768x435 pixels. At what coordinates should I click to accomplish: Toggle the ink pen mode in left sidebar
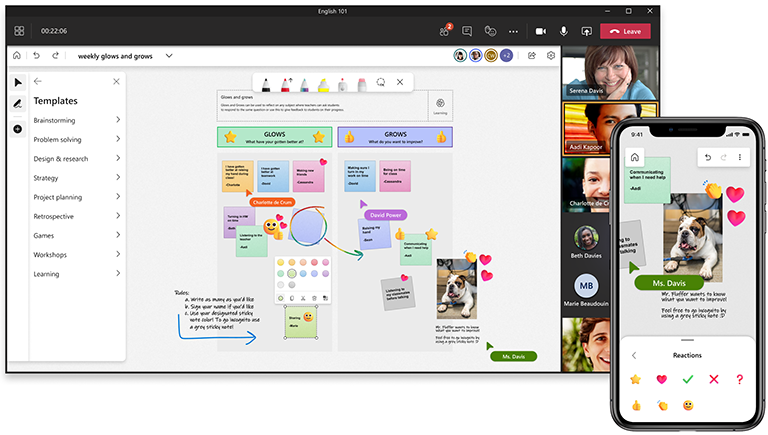click(x=17, y=104)
